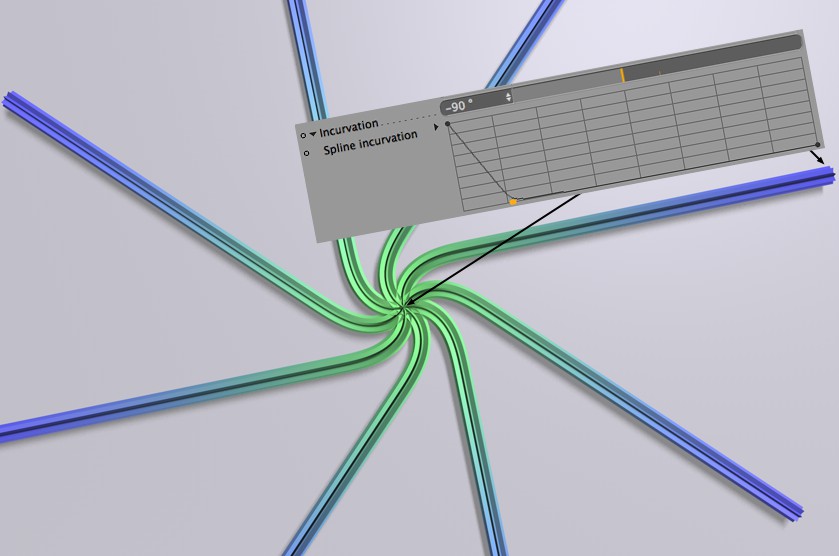Select the dark spline point at the graph's right edge
Image resolution: width=839 pixels, height=556 pixels.
click(818, 144)
